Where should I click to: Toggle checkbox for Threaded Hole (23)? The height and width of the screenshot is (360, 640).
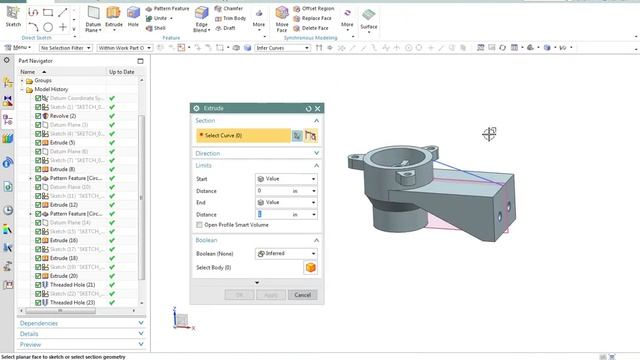tap(38, 303)
